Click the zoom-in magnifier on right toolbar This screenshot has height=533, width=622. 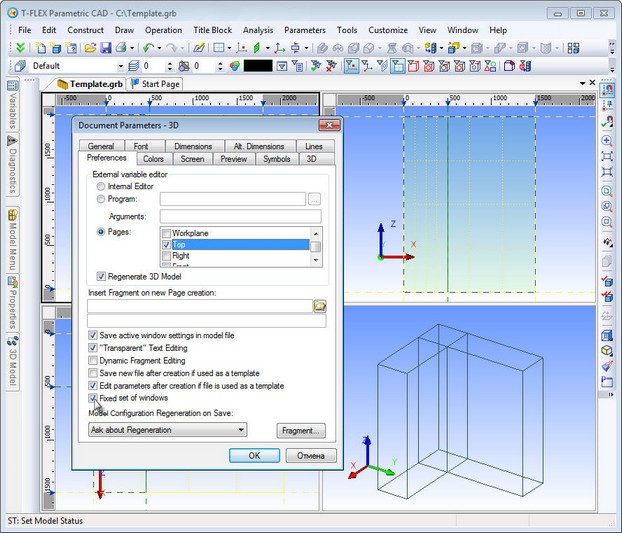607,140
